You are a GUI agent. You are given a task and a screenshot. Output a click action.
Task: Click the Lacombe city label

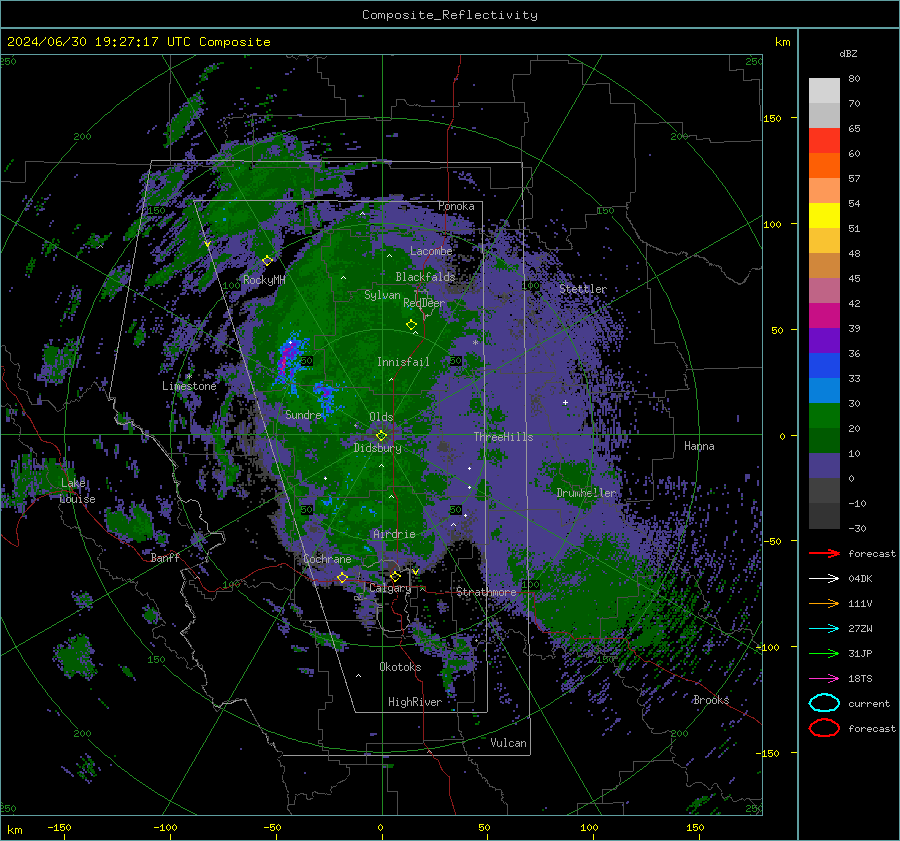coord(431,251)
